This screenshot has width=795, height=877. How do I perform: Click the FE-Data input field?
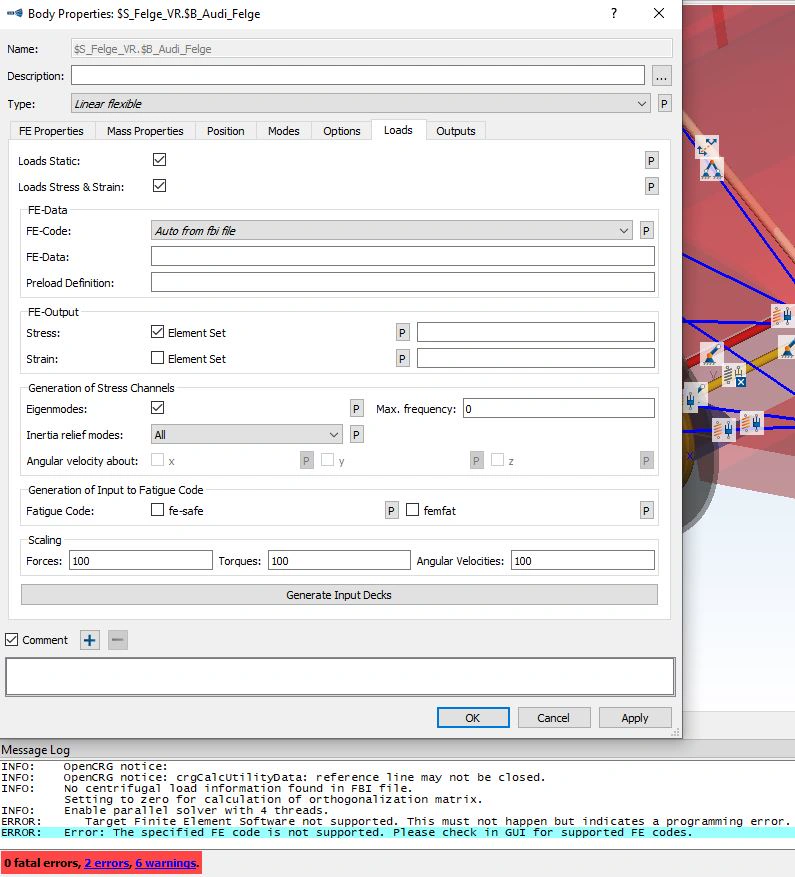tap(403, 257)
